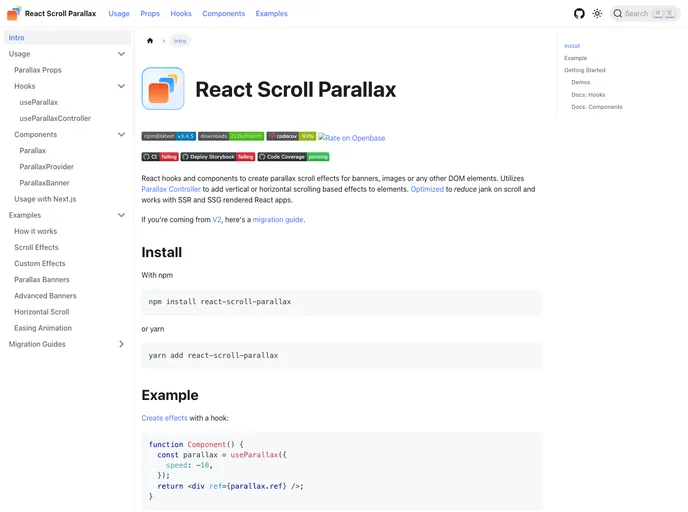Open useParallaxController sidebar page
This screenshot has width=688, height=512.
click(55, 118)
